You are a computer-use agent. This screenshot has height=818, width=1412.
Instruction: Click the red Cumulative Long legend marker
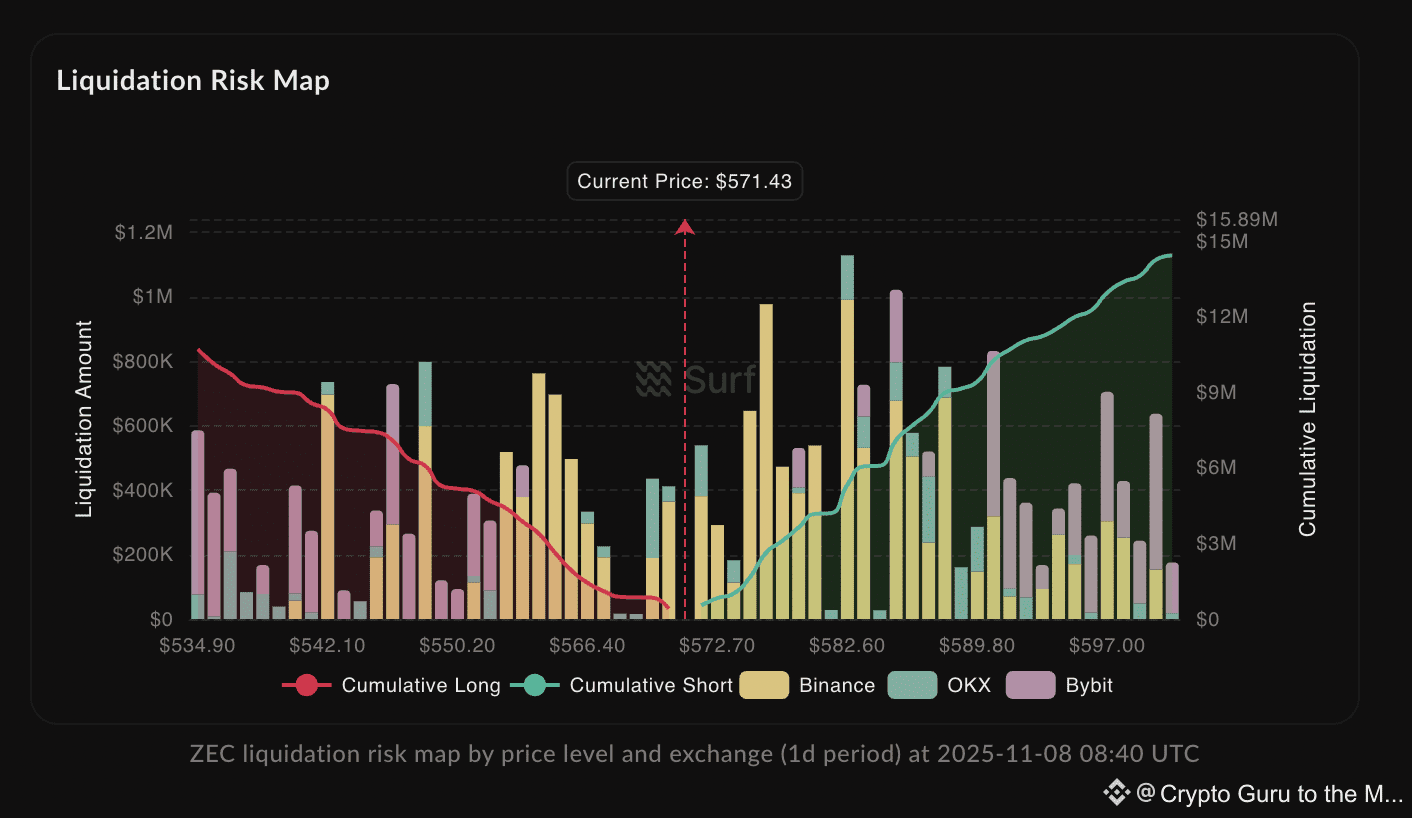pos(306,685)
